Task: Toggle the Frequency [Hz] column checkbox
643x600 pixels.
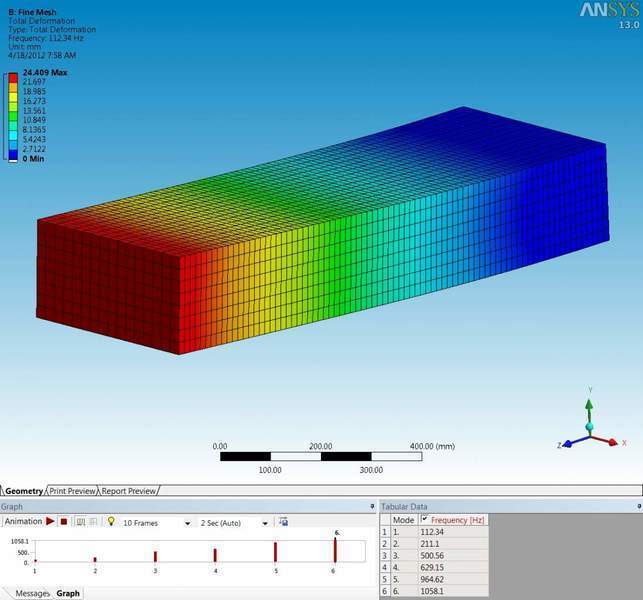Action: tap(424, 518)
